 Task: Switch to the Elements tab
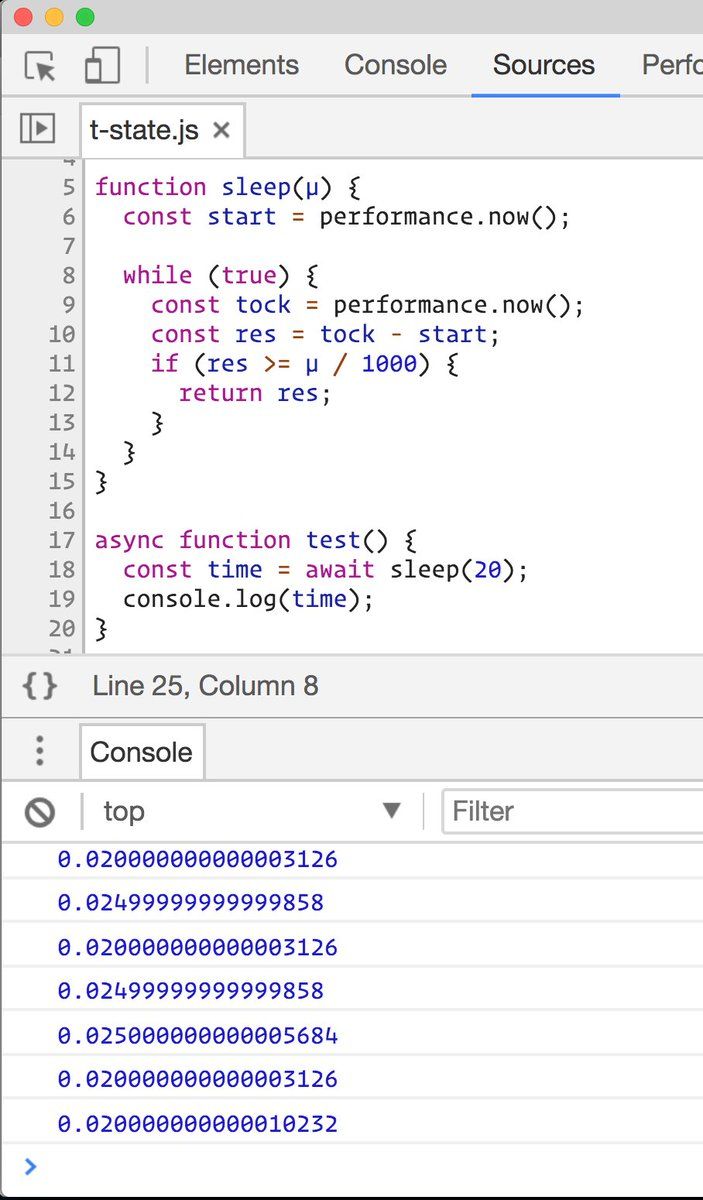tap(241, 66)
